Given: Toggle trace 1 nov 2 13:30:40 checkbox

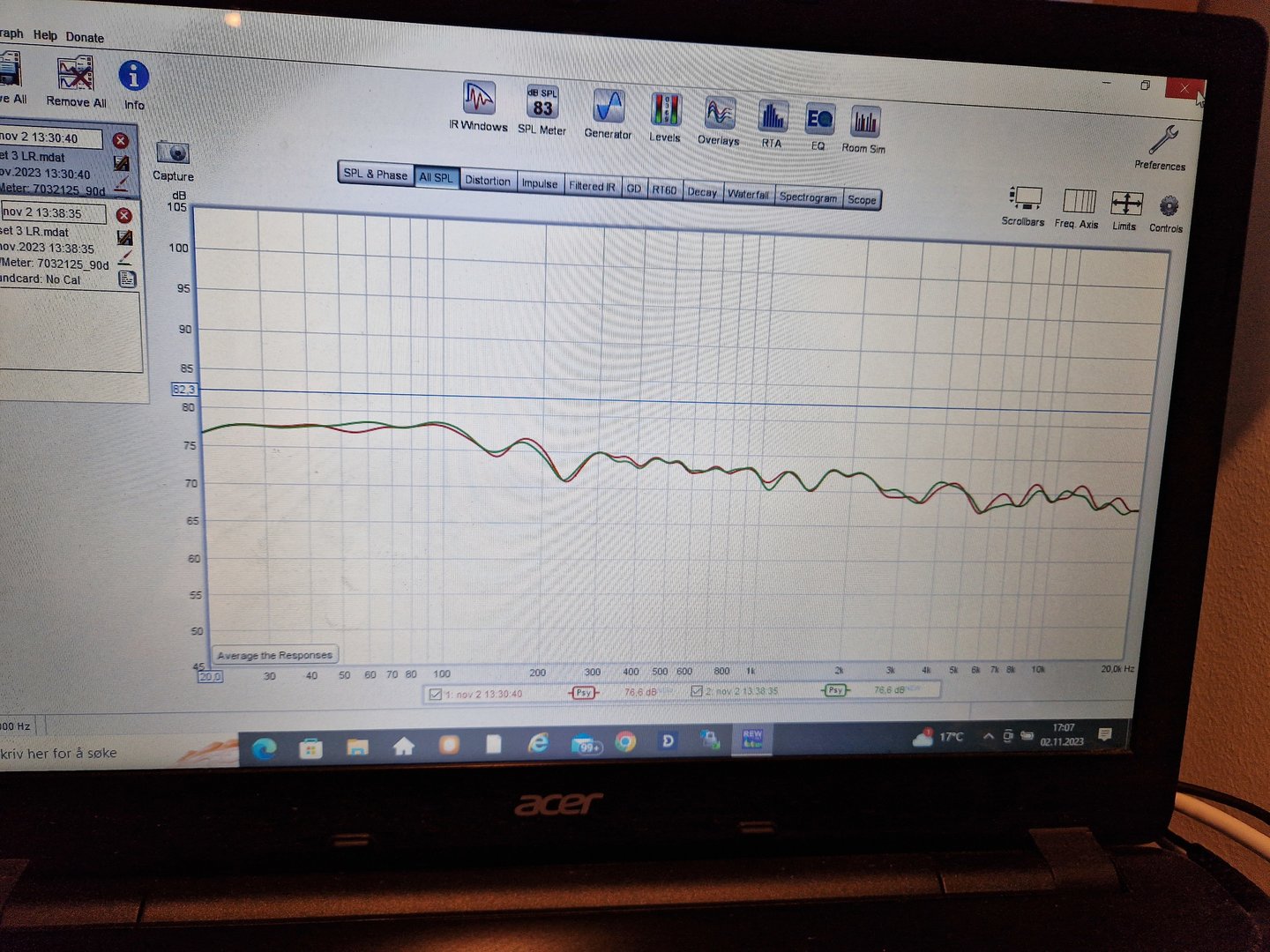Looking at the screenshot, I should pos(435,695).
